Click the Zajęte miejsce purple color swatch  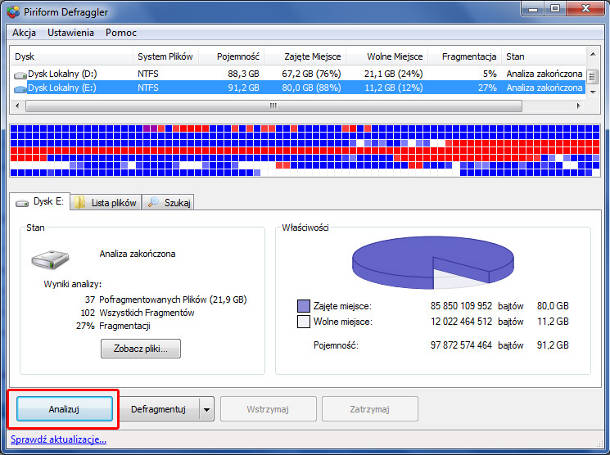[x=303, y=306]
